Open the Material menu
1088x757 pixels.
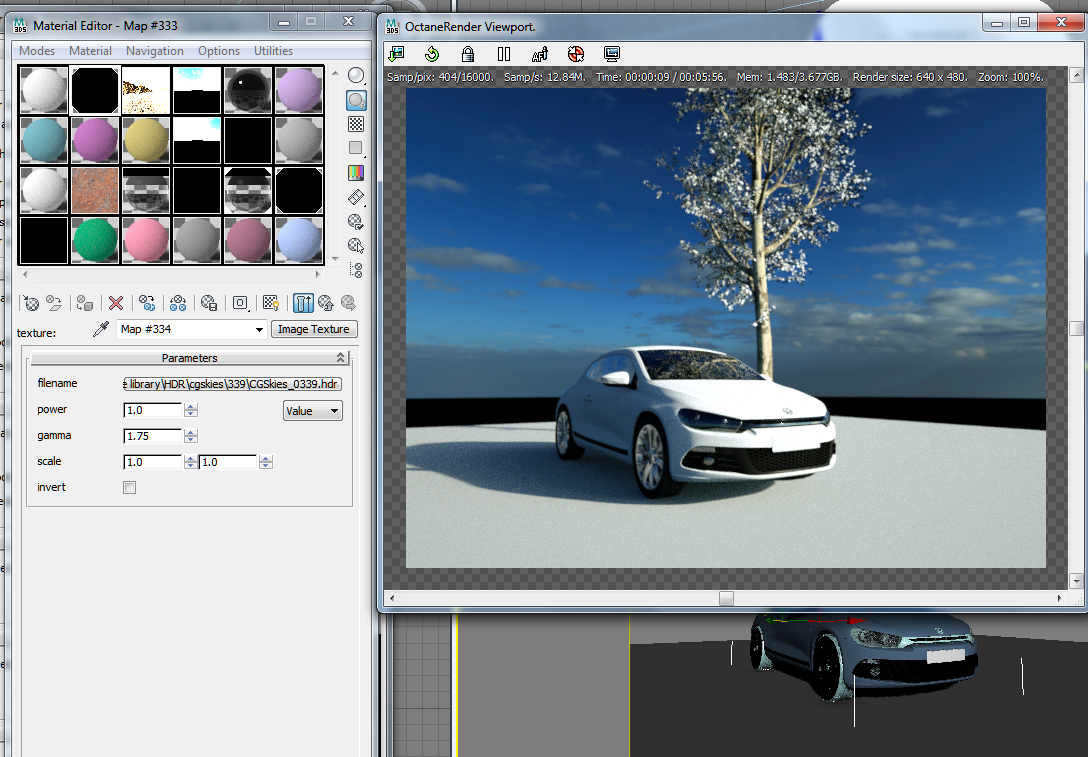click(x=90, y=51)
